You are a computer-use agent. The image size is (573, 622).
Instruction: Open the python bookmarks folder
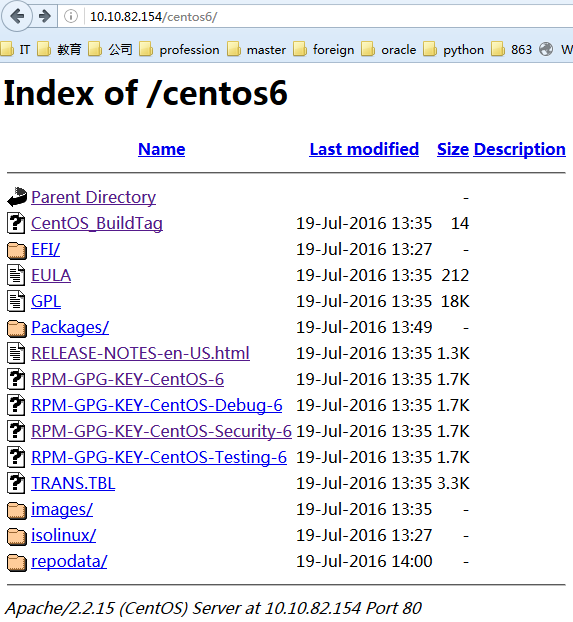(x=453, y=50)
